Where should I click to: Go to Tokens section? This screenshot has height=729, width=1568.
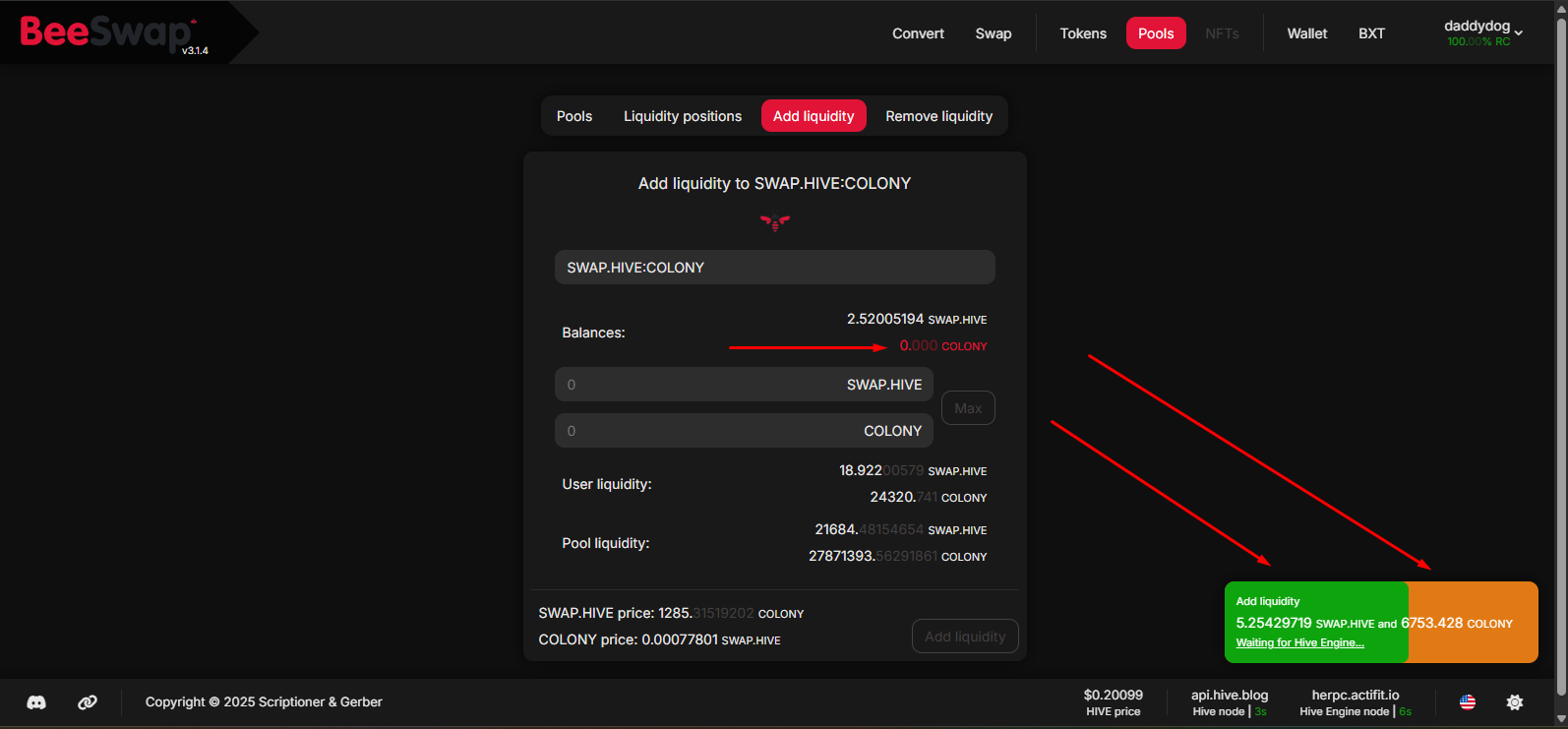pos(1083,33)
